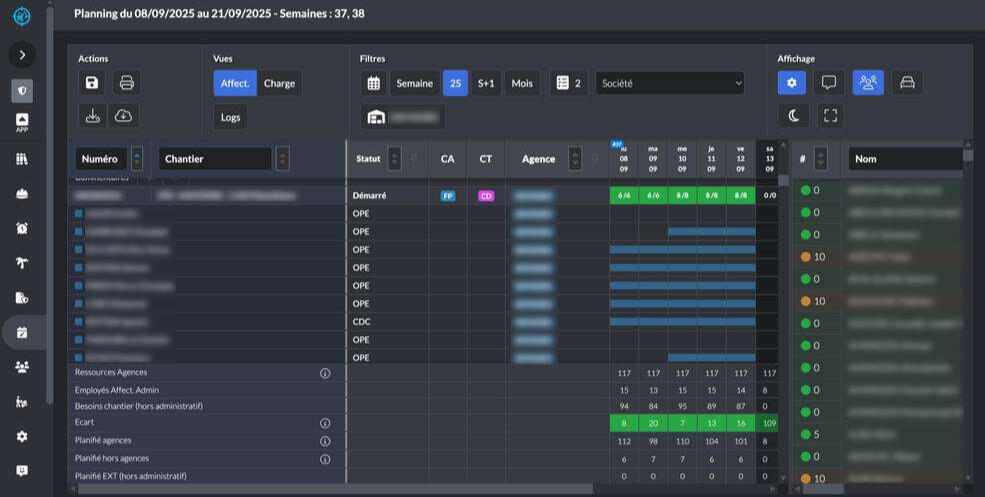The height and width of the screenshot is (497, 985).
Task: Expand the left sidebar with chevron
Action: pyautogui.click(x=22, y=54)
